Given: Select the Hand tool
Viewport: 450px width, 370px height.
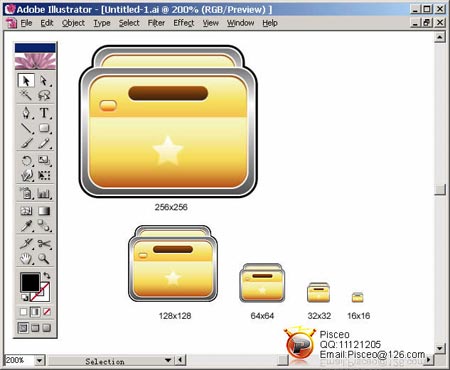Looking at the screenshot, I should click(x=26, y=259).
